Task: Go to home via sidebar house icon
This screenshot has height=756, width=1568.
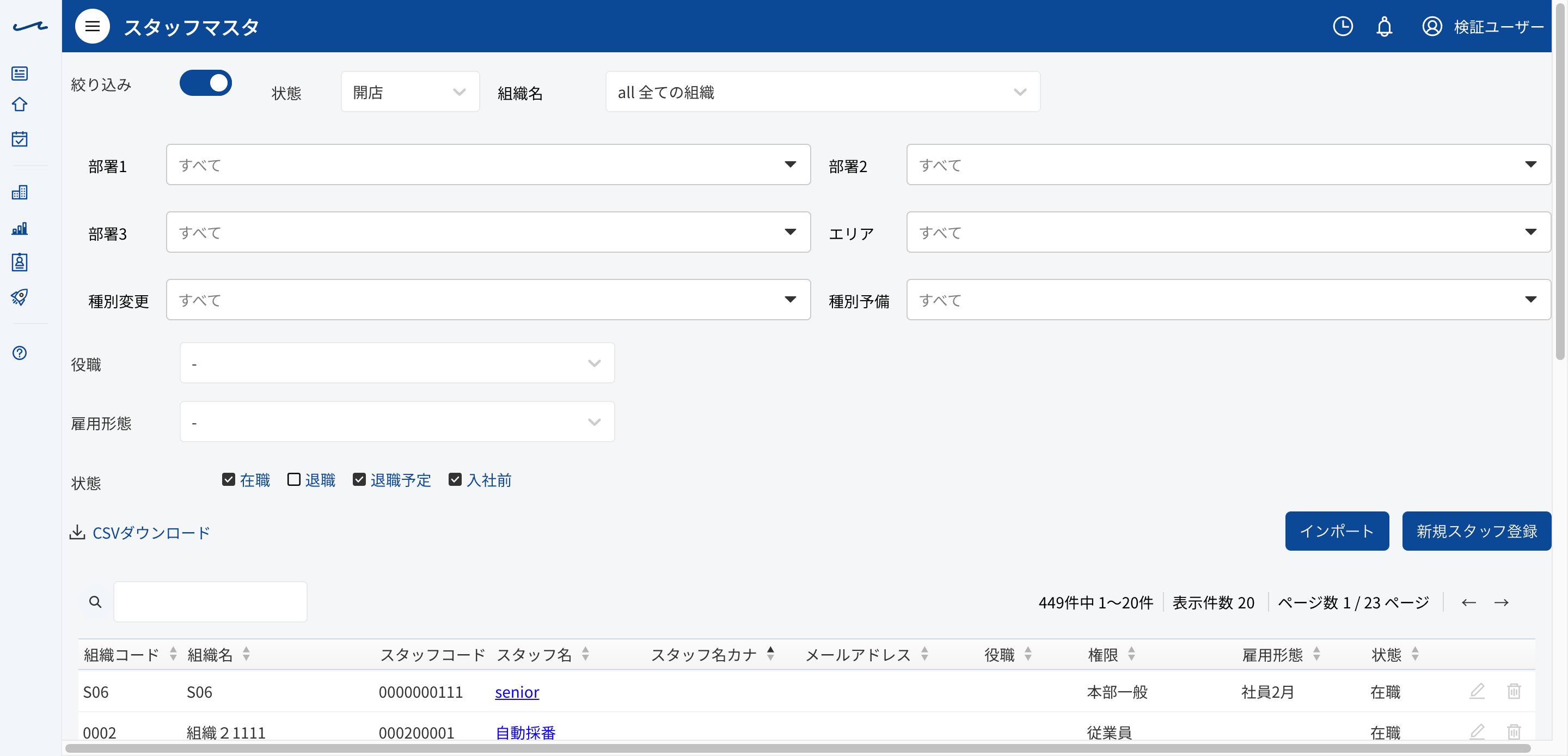Action: click(x=20, y=104)
